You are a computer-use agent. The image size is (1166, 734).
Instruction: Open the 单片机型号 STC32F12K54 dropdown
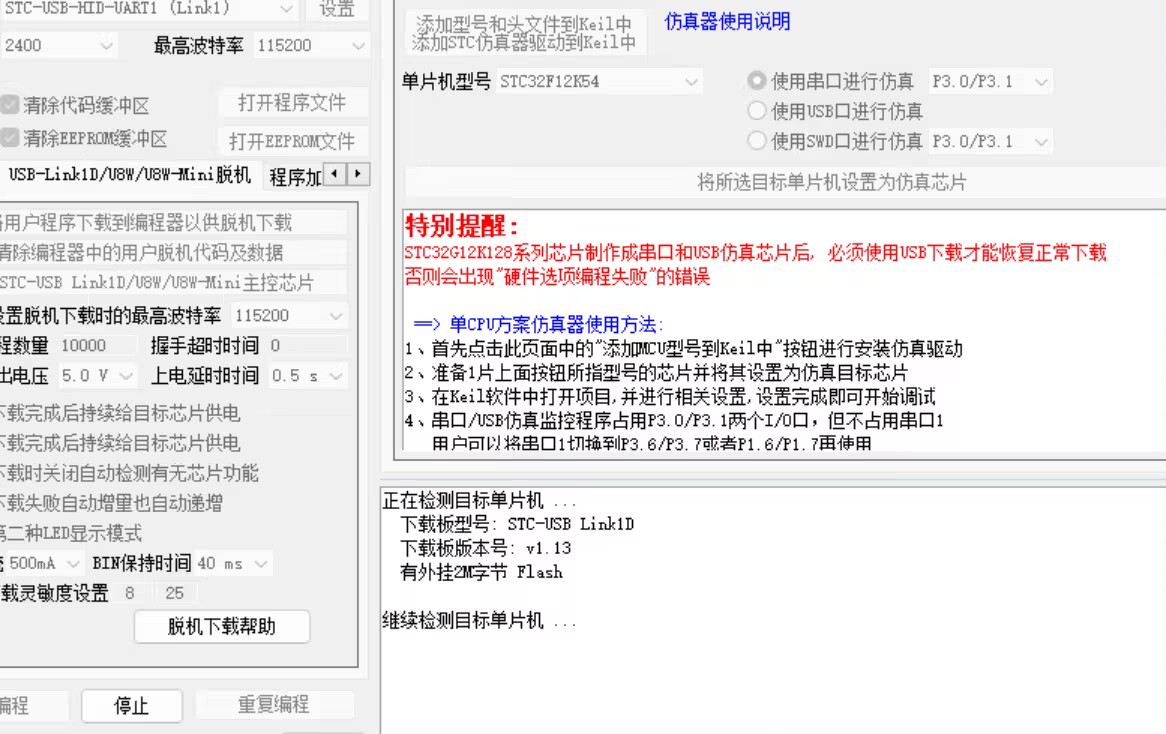coord(599,81)
